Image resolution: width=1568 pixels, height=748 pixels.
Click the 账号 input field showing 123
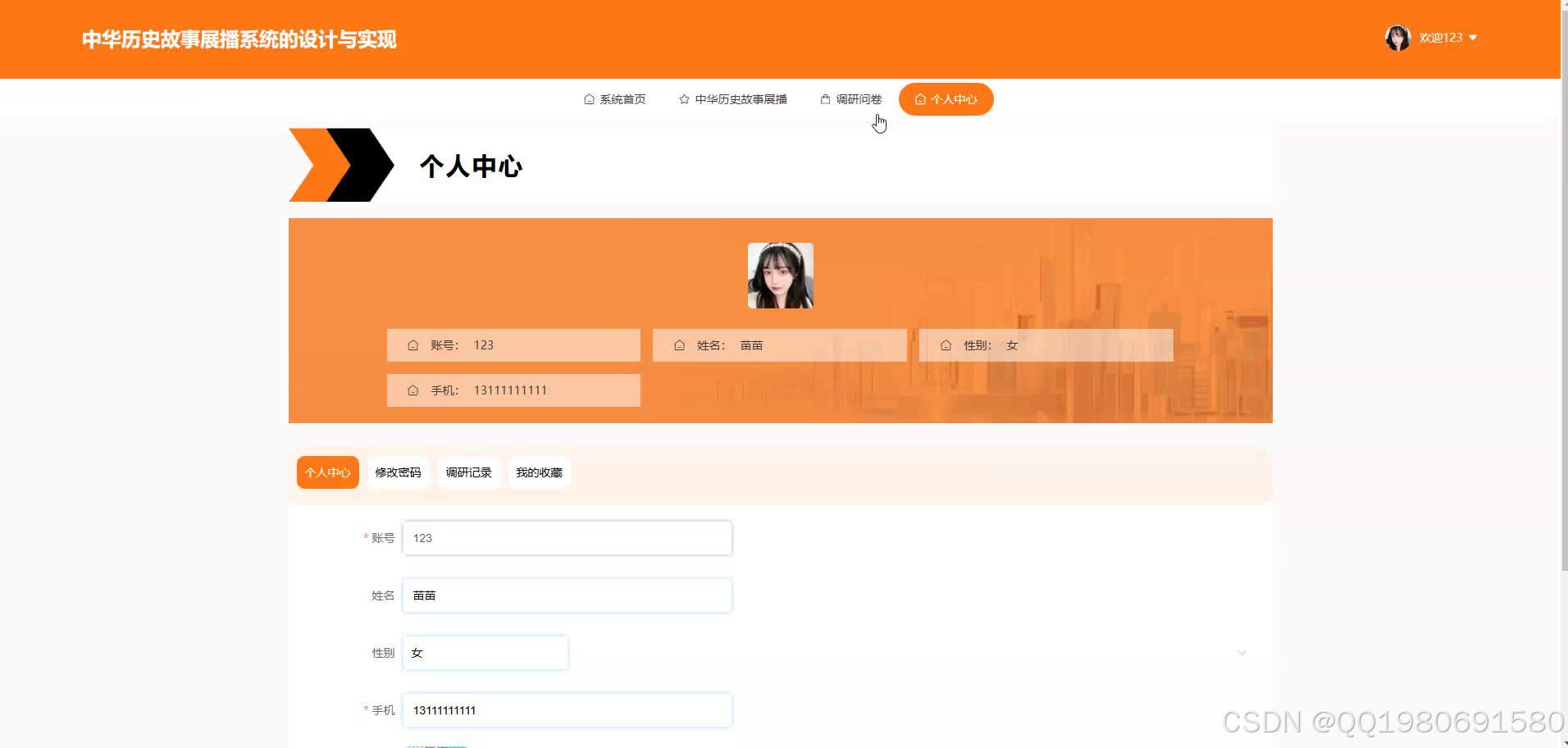(566, 538)
